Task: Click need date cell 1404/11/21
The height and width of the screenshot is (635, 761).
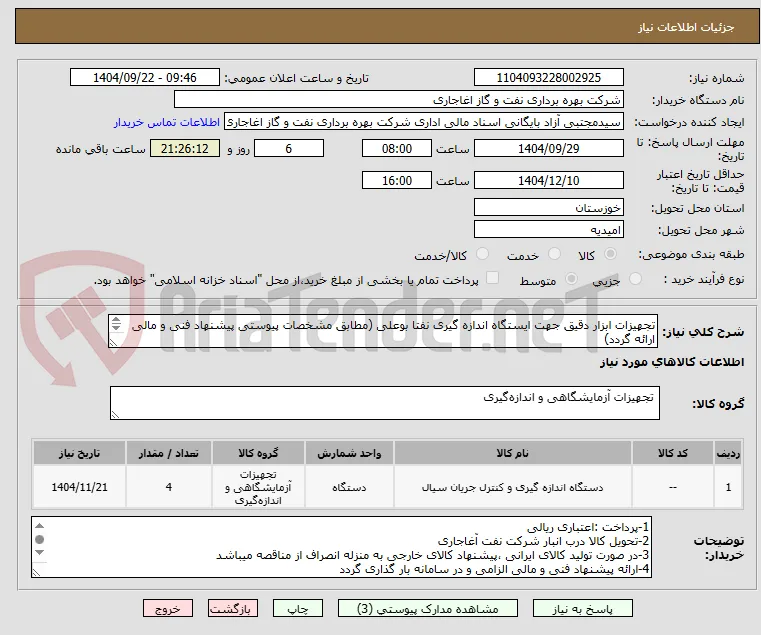Action: pyautogui.click(x=80, y=487)
